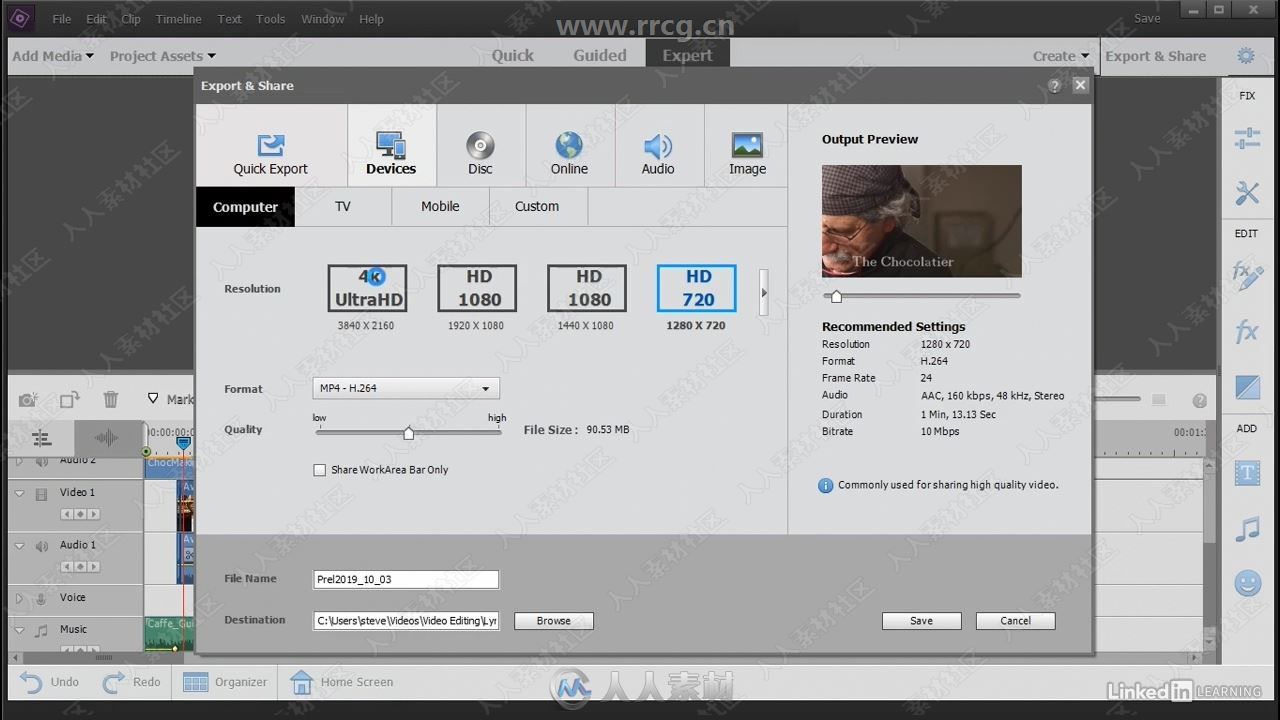The width and height of the screenshot is (1280, 720).
Task: Show more resolution presets arrow
Action: coord(764,292)
